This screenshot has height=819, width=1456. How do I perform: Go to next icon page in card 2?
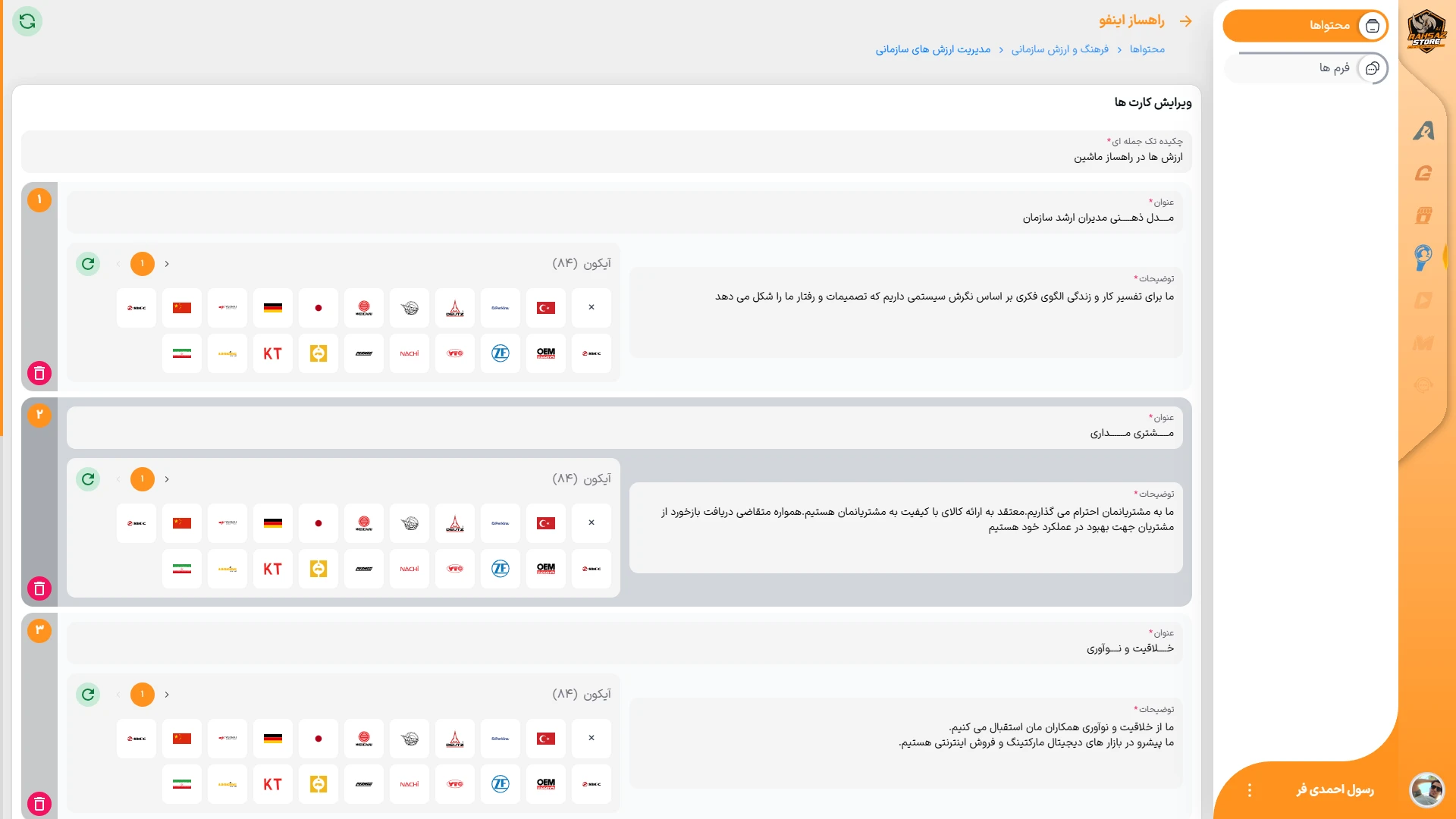[x=167, y=479]
